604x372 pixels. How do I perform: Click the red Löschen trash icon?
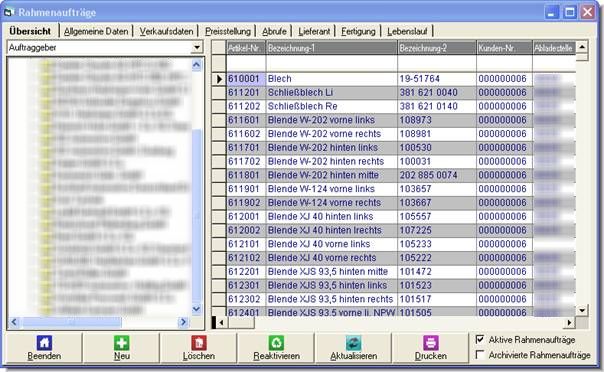coord(199,342)
